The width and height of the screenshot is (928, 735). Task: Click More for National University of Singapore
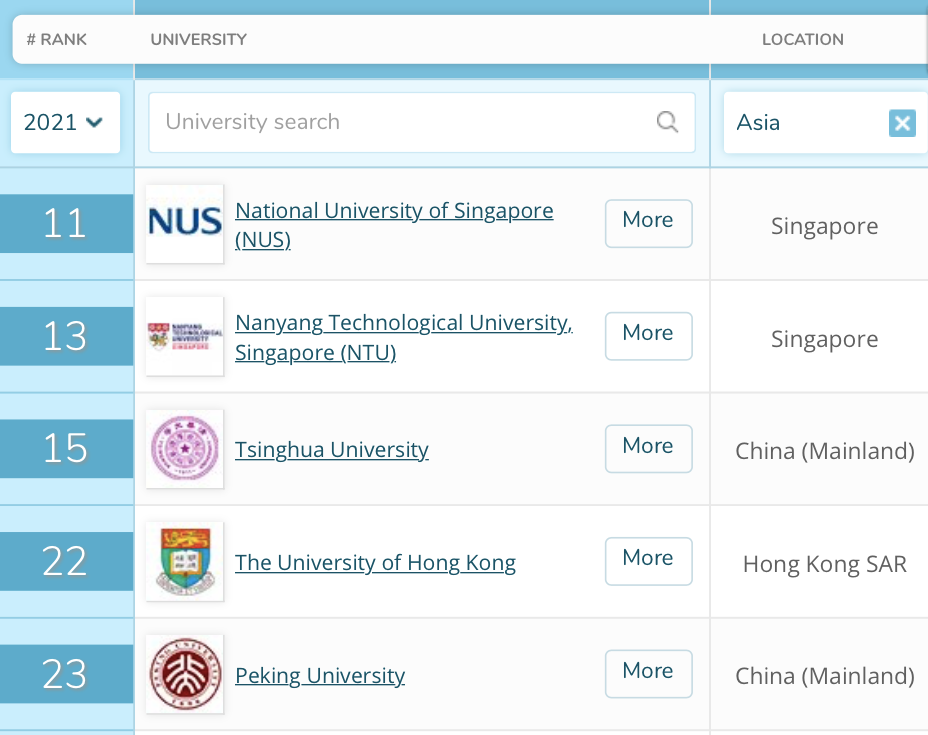(648, 223)
